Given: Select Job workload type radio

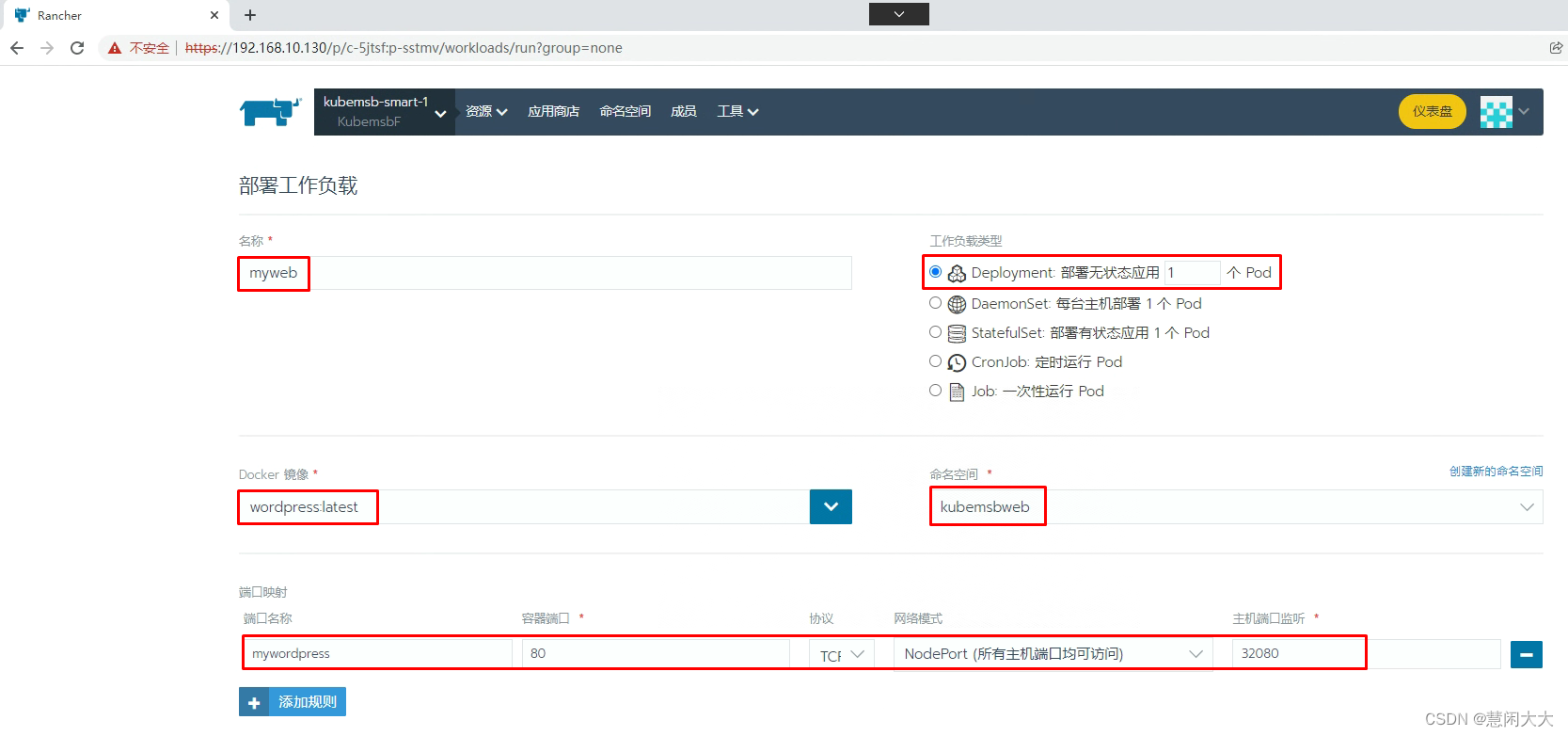Looking at the screenshot, I should [x=935, y=391].
